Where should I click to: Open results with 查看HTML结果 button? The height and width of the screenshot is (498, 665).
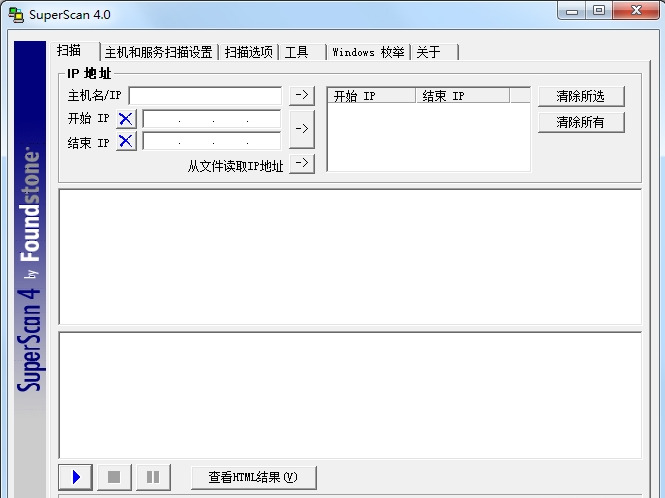[254, 477]
